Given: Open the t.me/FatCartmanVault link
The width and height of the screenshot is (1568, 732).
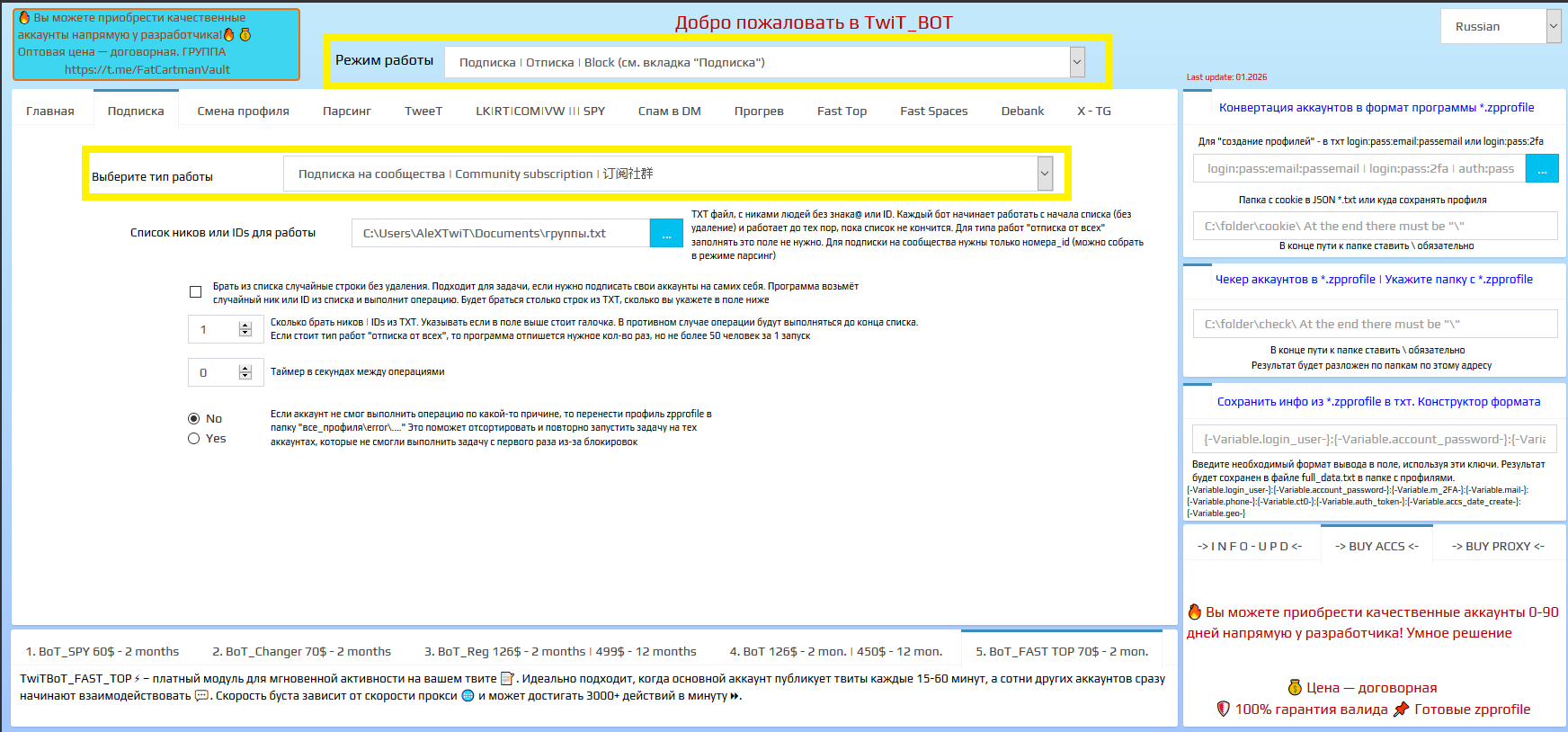Looking at the screenshot, I should (x=147, y=69).
